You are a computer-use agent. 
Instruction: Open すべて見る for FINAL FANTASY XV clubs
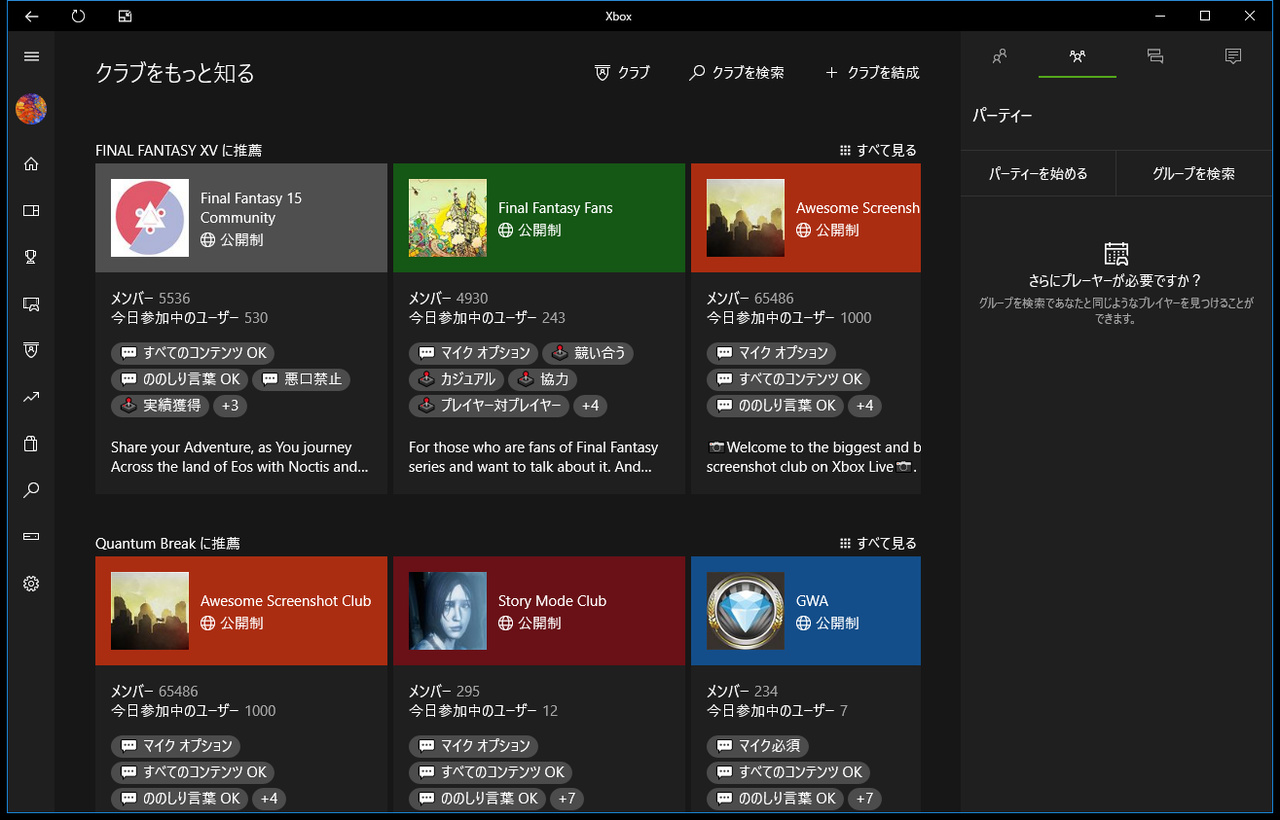[x=878, y=150]
